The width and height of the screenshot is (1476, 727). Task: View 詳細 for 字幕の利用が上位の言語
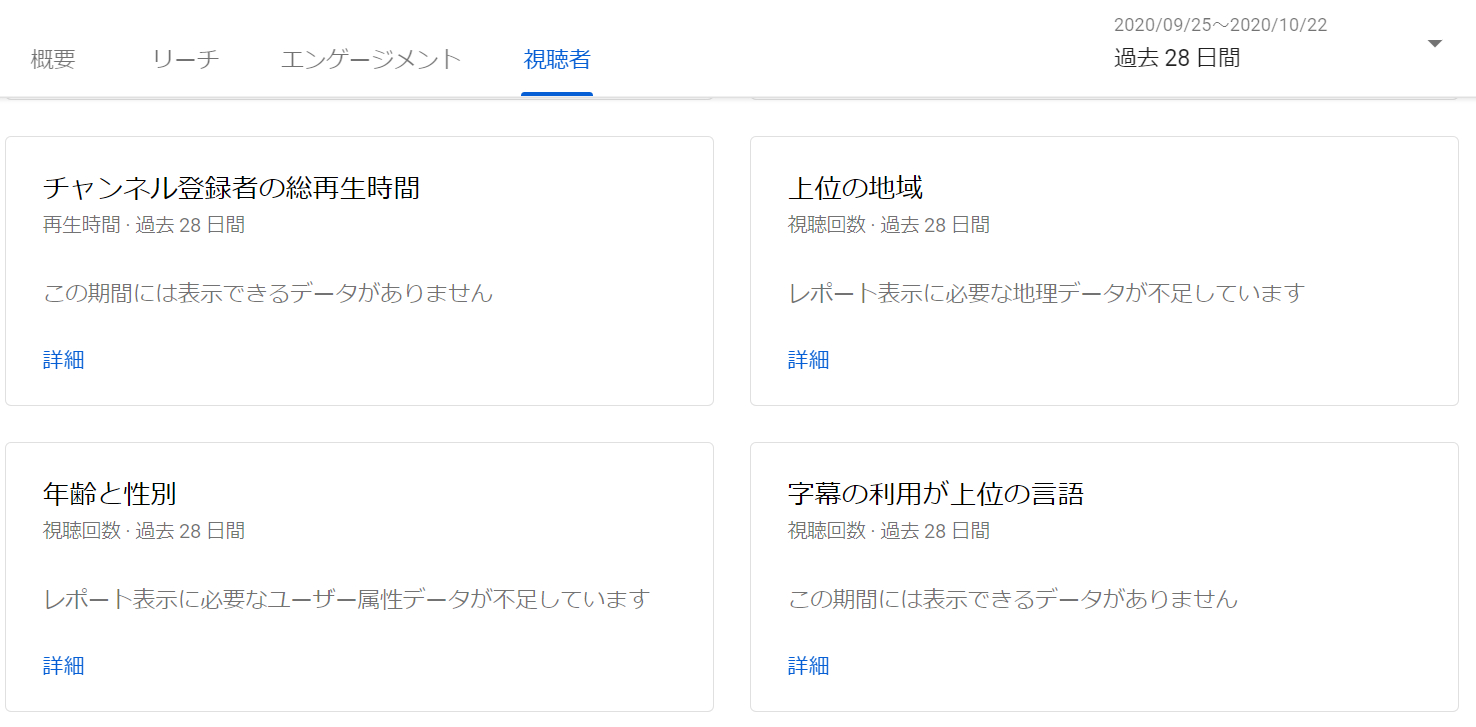(808, 666)
